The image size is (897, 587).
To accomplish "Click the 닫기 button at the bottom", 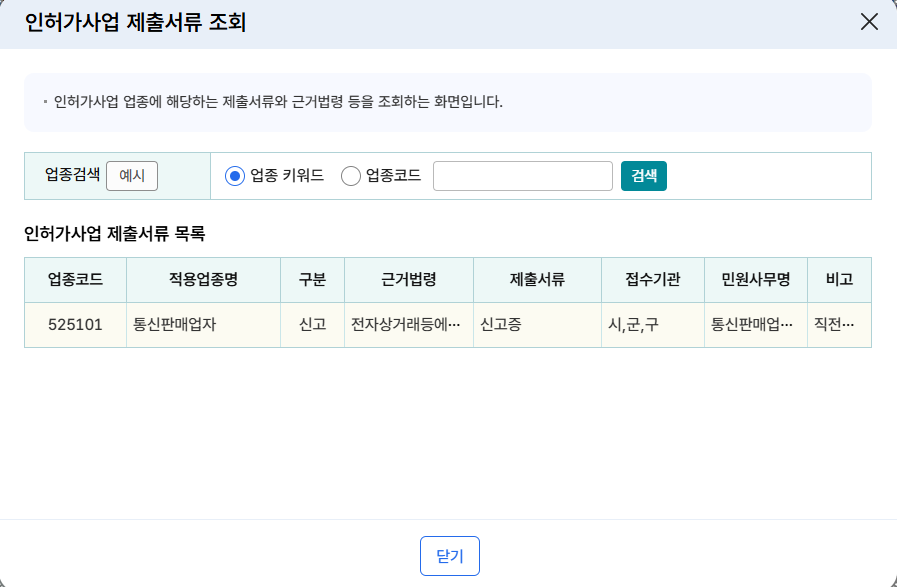I will click(449, 556).
